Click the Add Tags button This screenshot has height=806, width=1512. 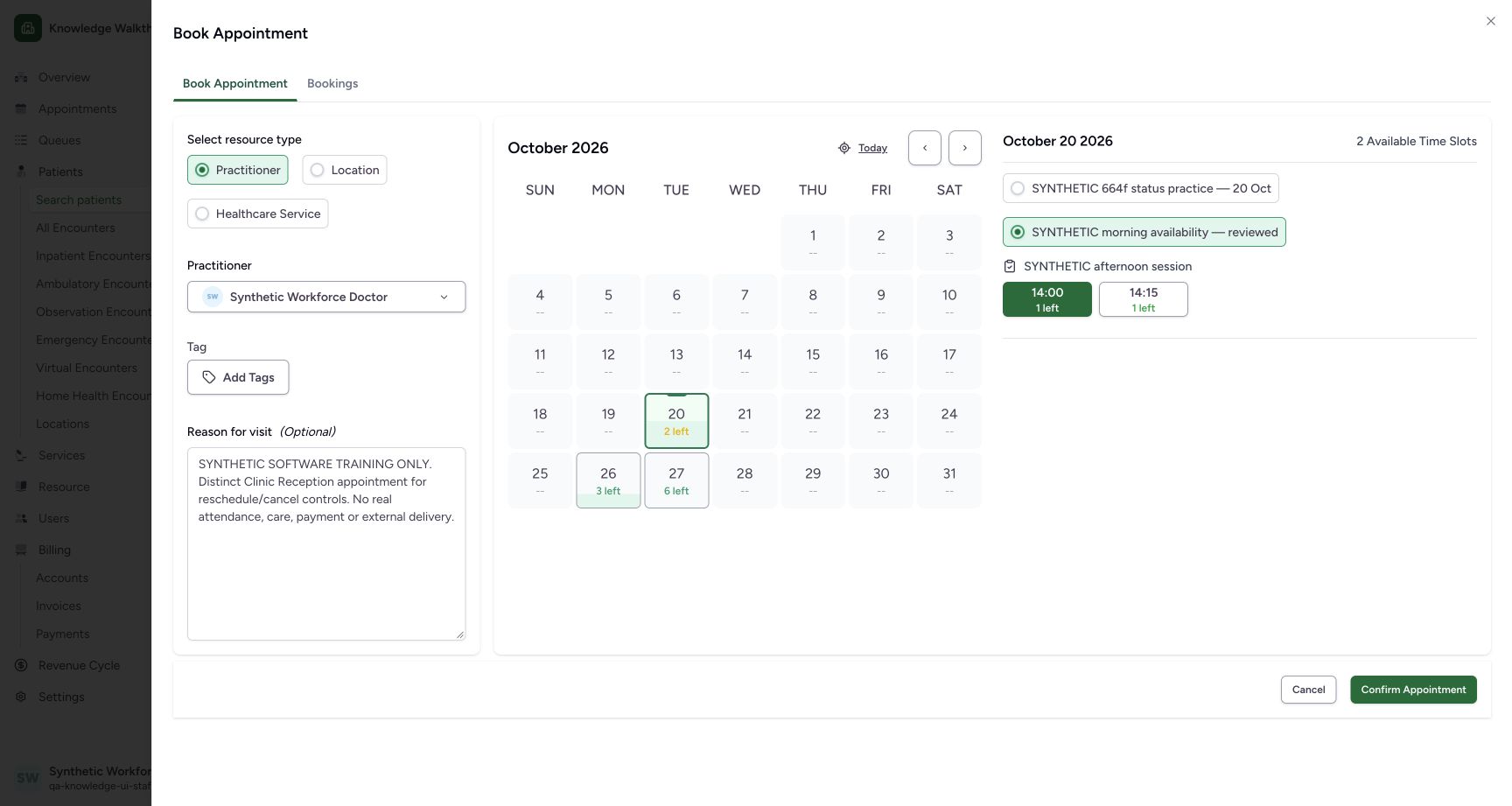tap(238, 377)
